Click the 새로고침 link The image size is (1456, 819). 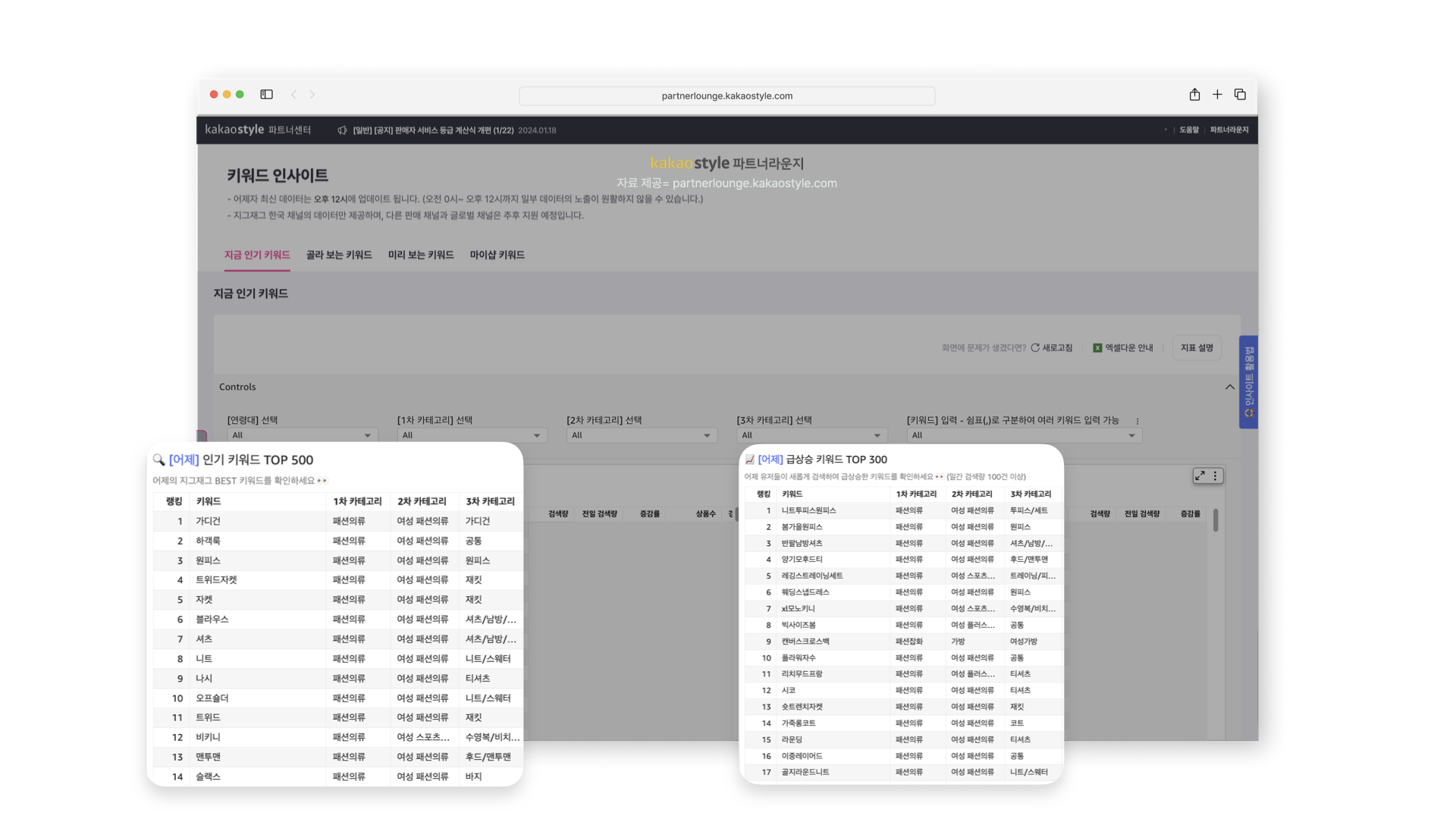(x=1057, y=348)
